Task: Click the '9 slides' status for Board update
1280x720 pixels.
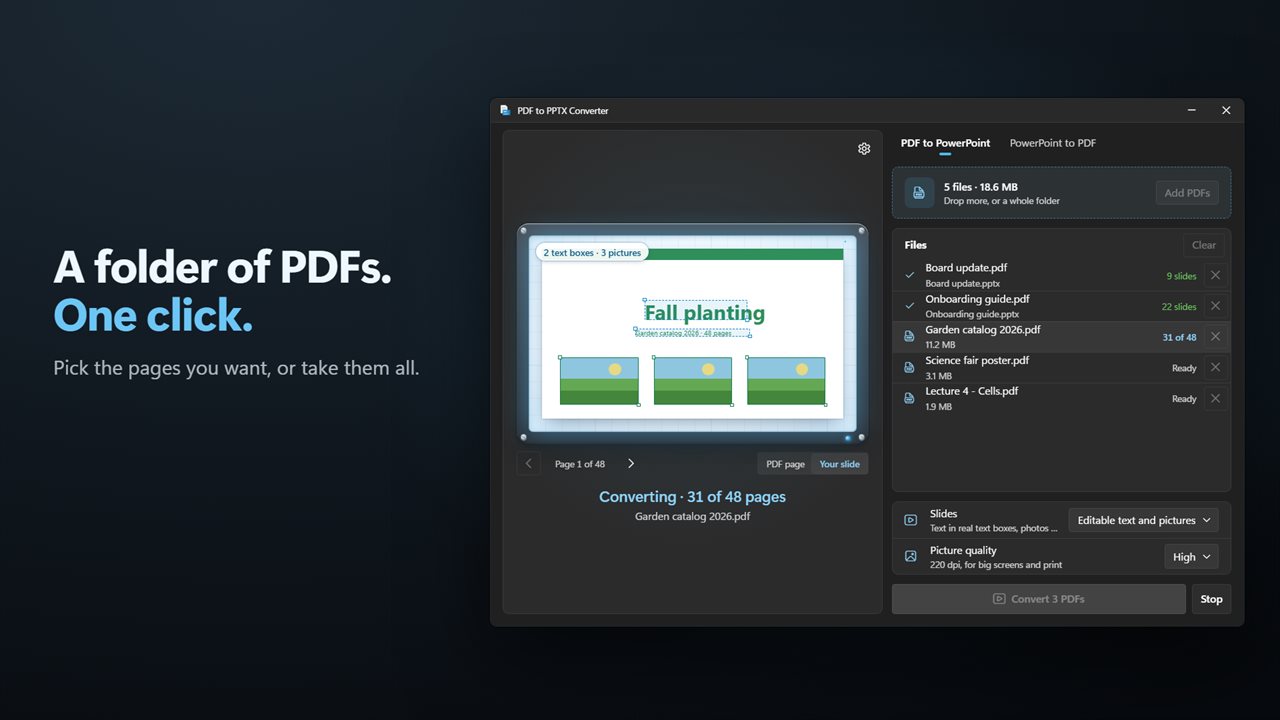Action: point(1181,276)
